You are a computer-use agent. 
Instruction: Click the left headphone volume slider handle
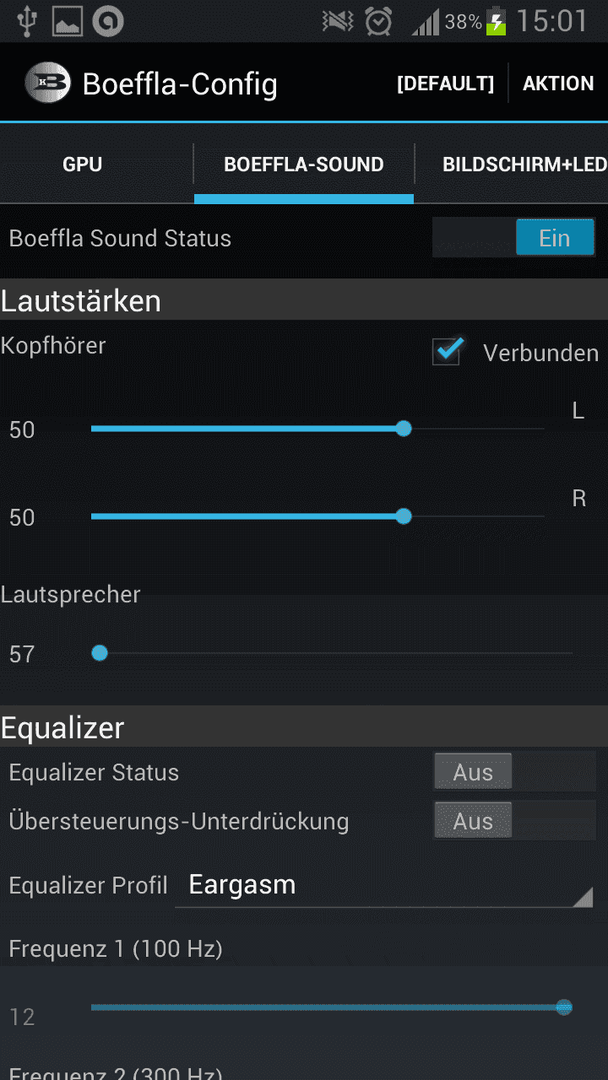click(x=403, y=429)
